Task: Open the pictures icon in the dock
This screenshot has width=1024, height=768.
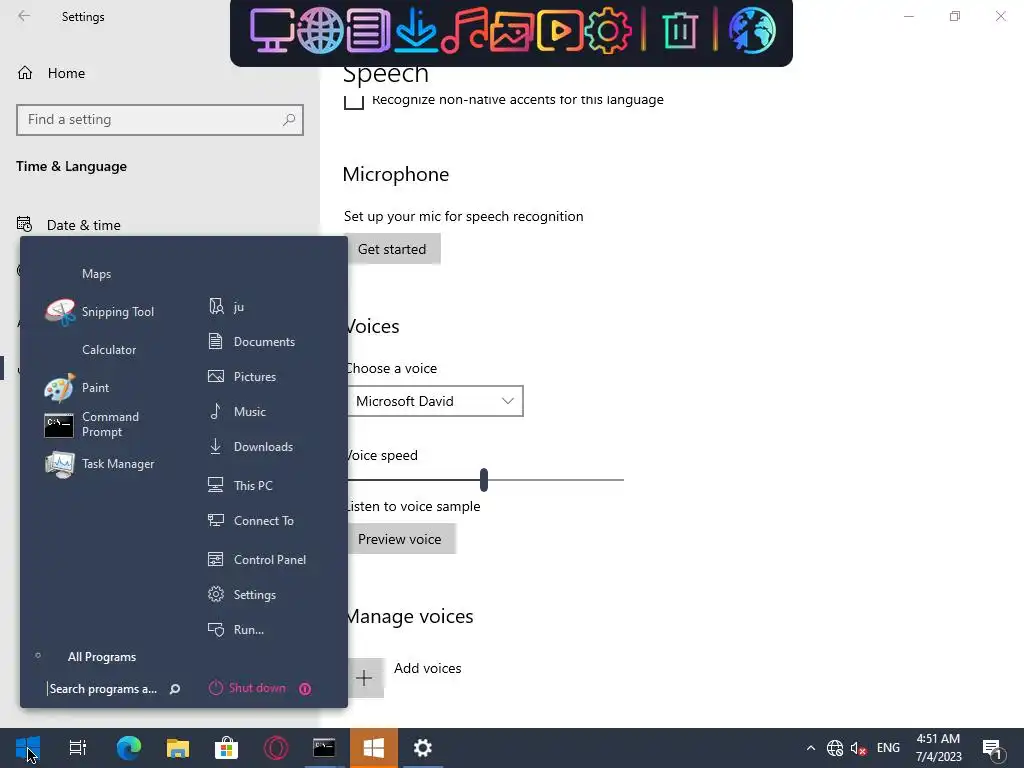Action: coord(512,30)
